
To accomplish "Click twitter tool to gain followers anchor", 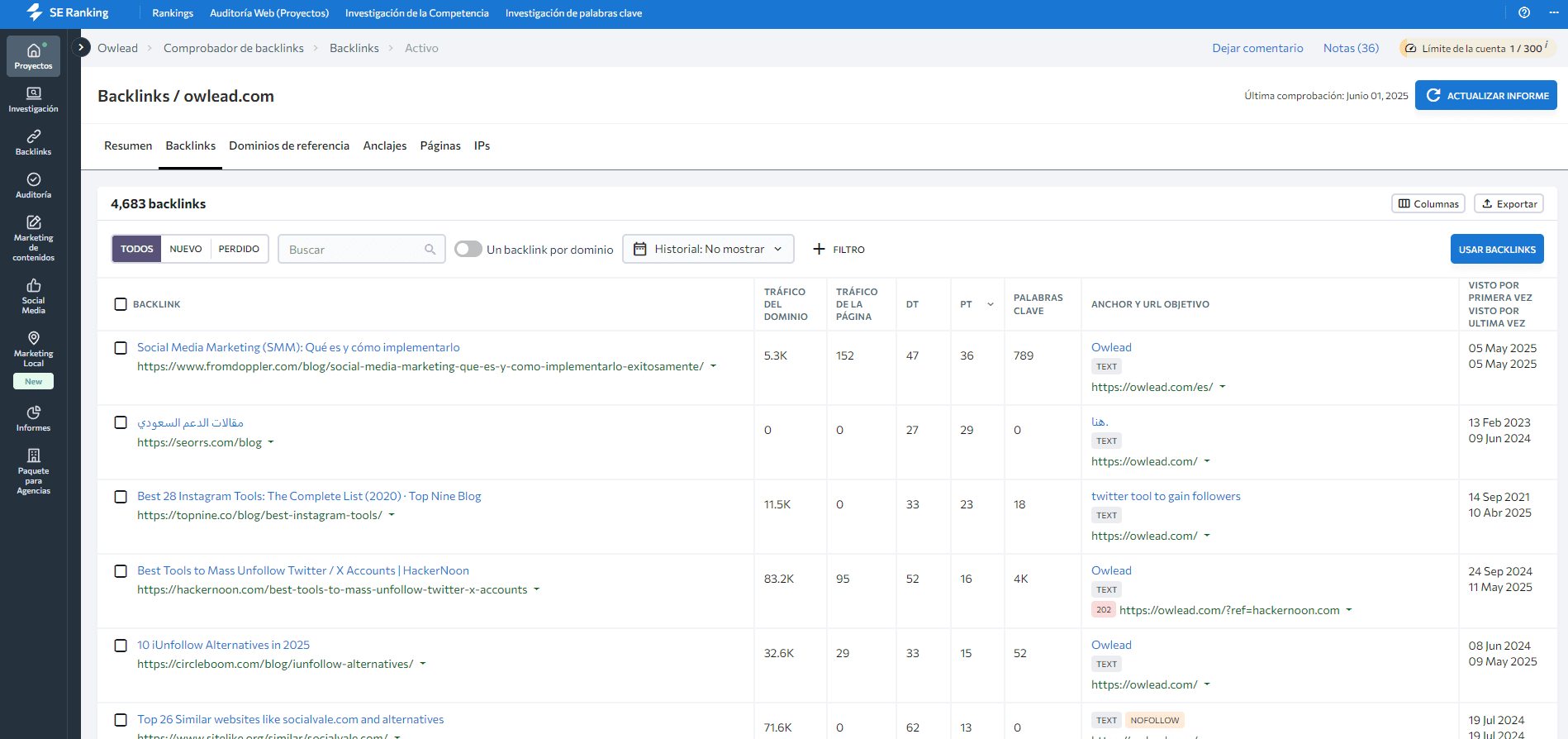I will [1166, 496].
